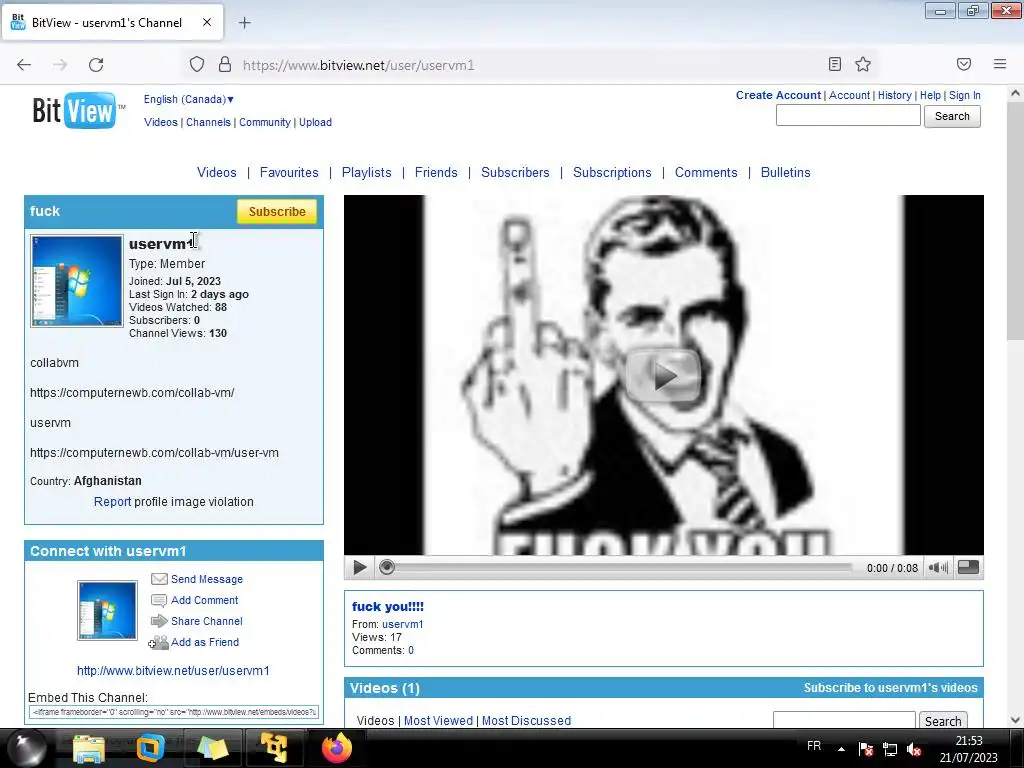
Task: Click the channel URL link bitview.net/user/uservm1
Action: pyautogui.click(x=173, y=671)
